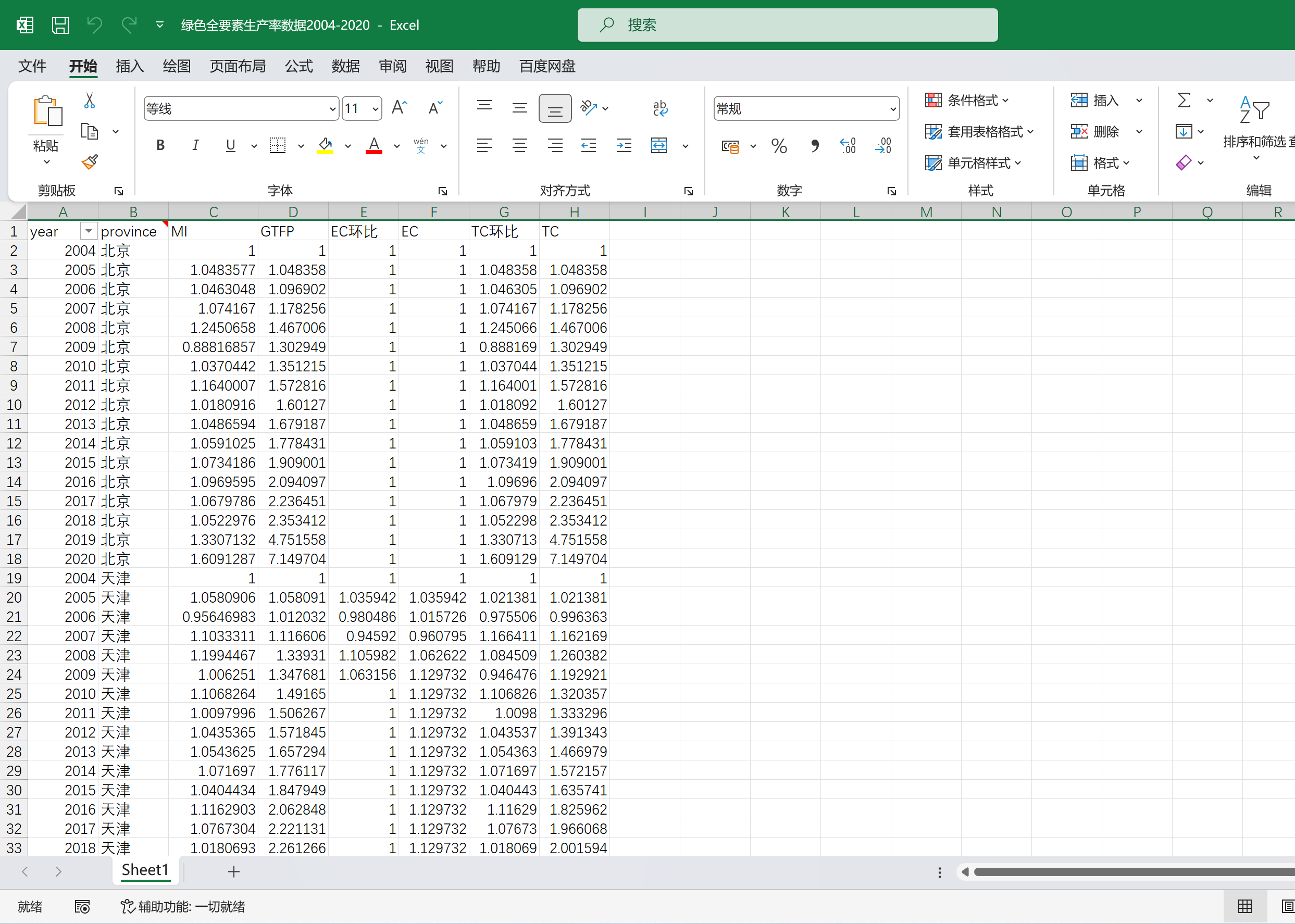Open the 页面布局 ribbon tab
The width and height of the screenshot is (1295, 924).
237,67
